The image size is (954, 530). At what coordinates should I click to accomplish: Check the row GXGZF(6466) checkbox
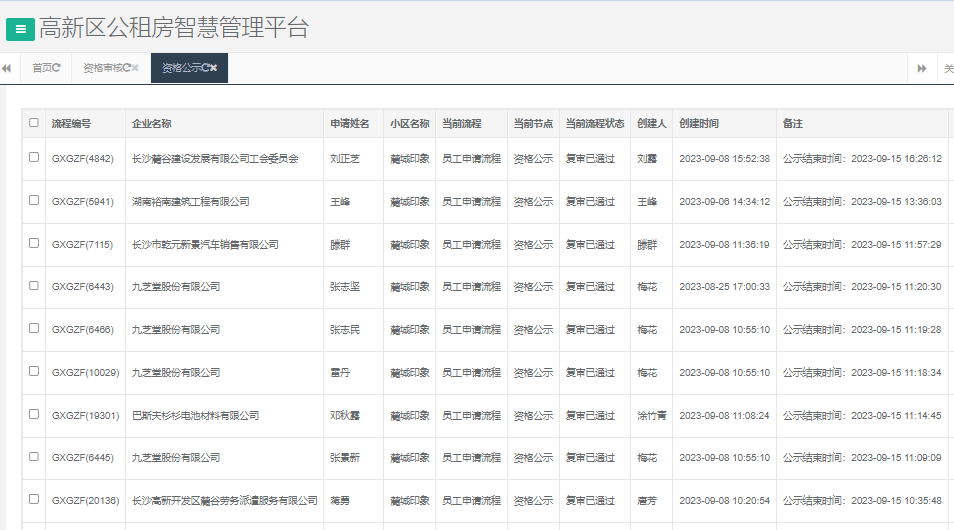pyautogui.click(x=34, y=328)
